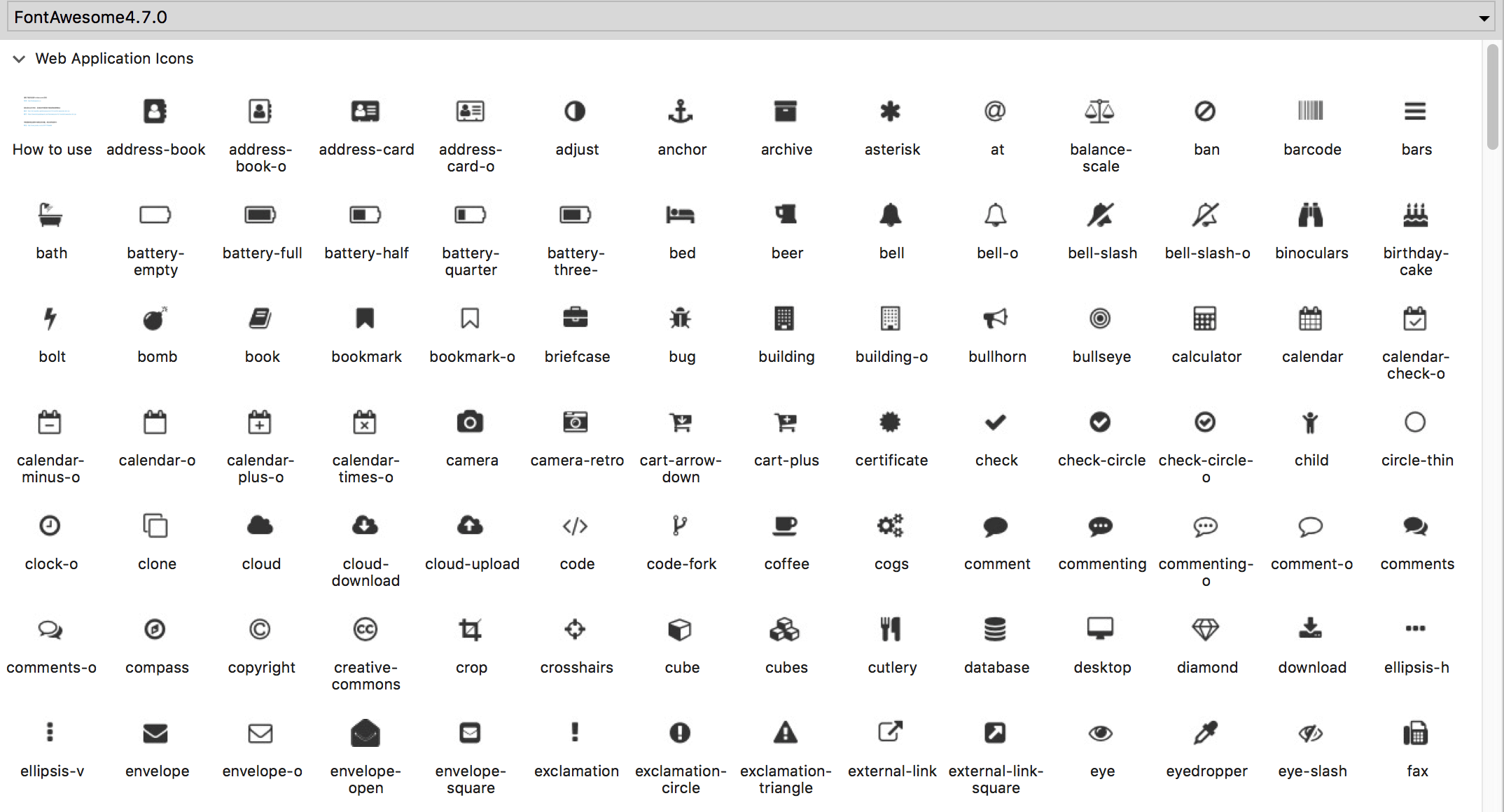
Task: Select the bars hamburger icon
Action: pos(1415,111)
